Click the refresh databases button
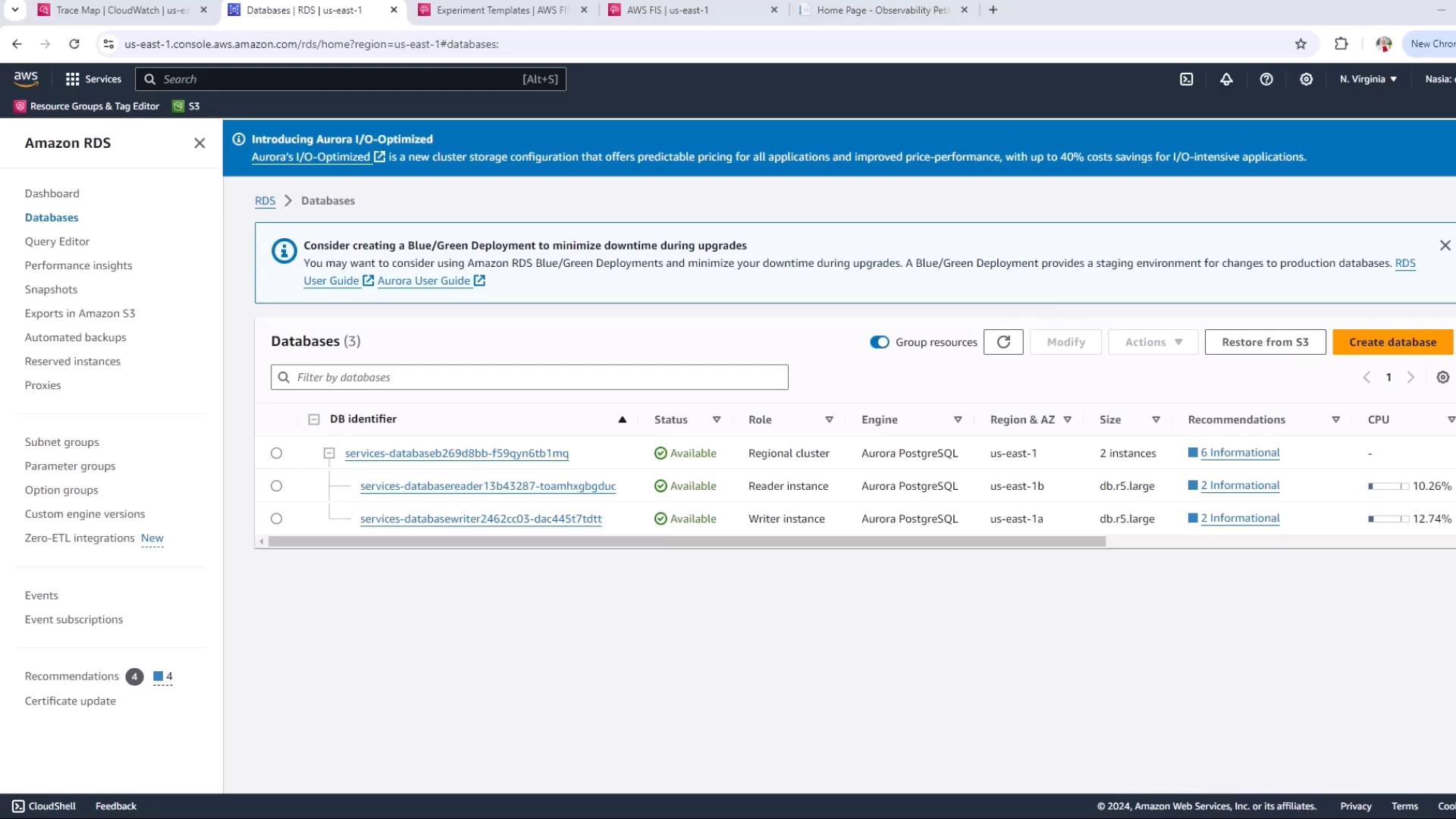 pyautogui.click(x=1003, y=342)
